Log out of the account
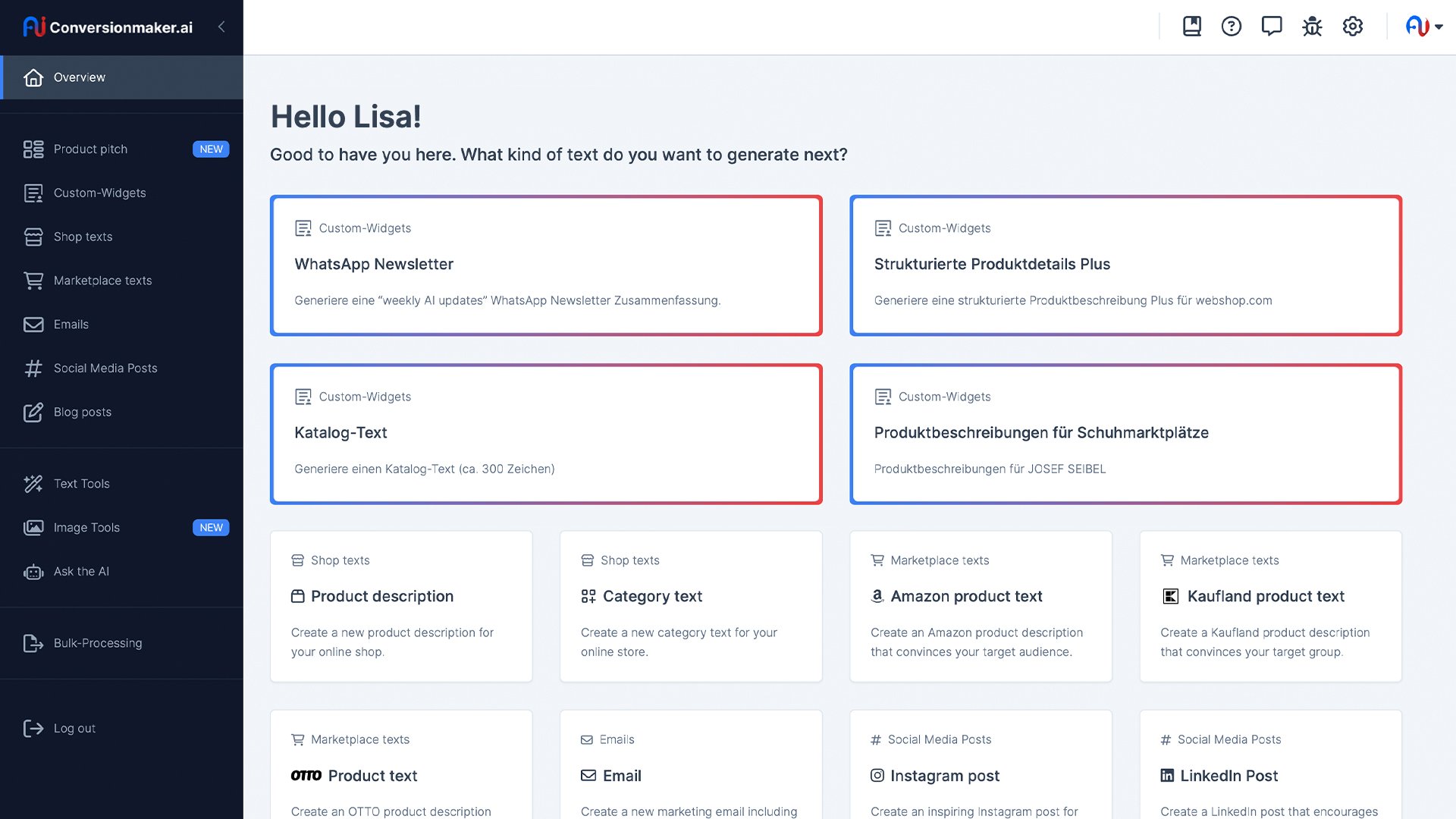This screenshot has width=1456, height=819. [x=74, y=729]
